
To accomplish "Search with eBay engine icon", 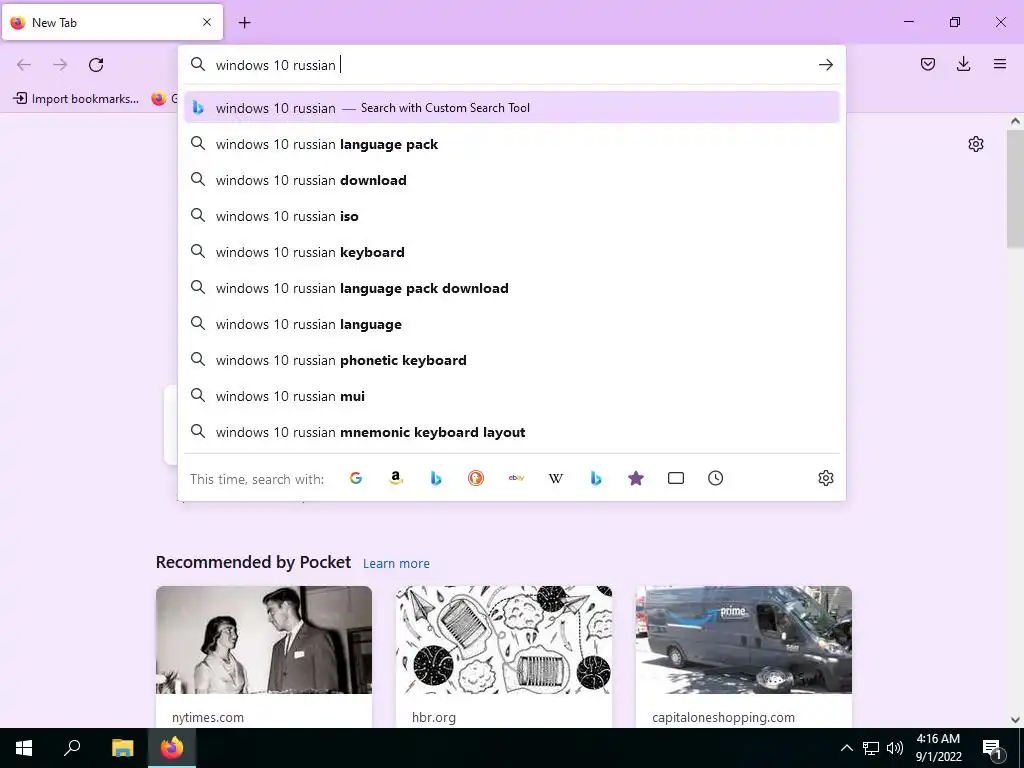I will point(516,478).
